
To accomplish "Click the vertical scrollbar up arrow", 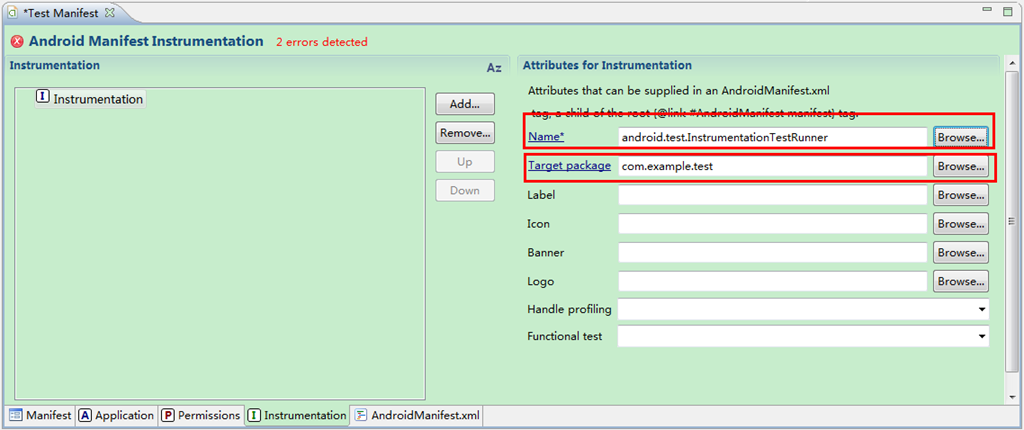I will [x=1012, y=63].
